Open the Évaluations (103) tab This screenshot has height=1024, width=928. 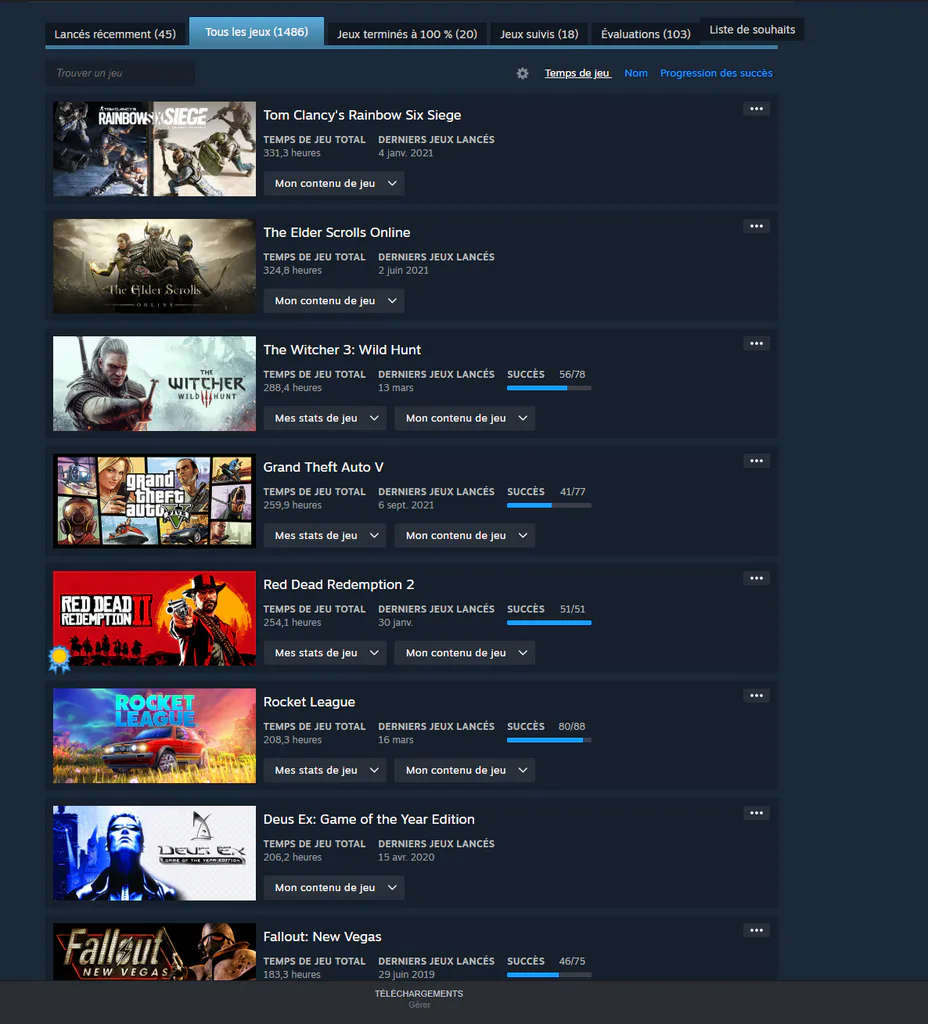pyautogui.click(x=645, y=34)
